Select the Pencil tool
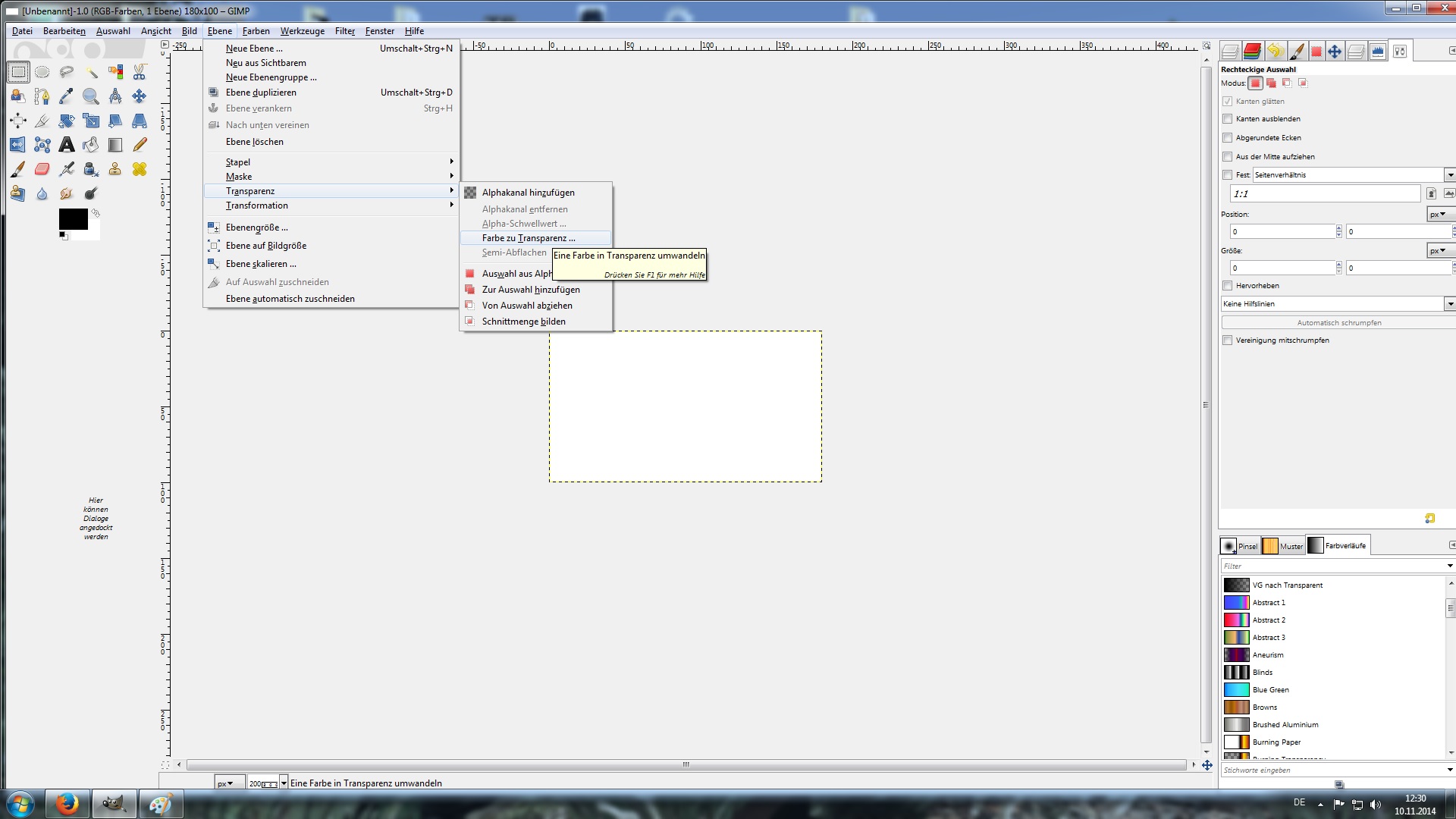 coord(140,145)
